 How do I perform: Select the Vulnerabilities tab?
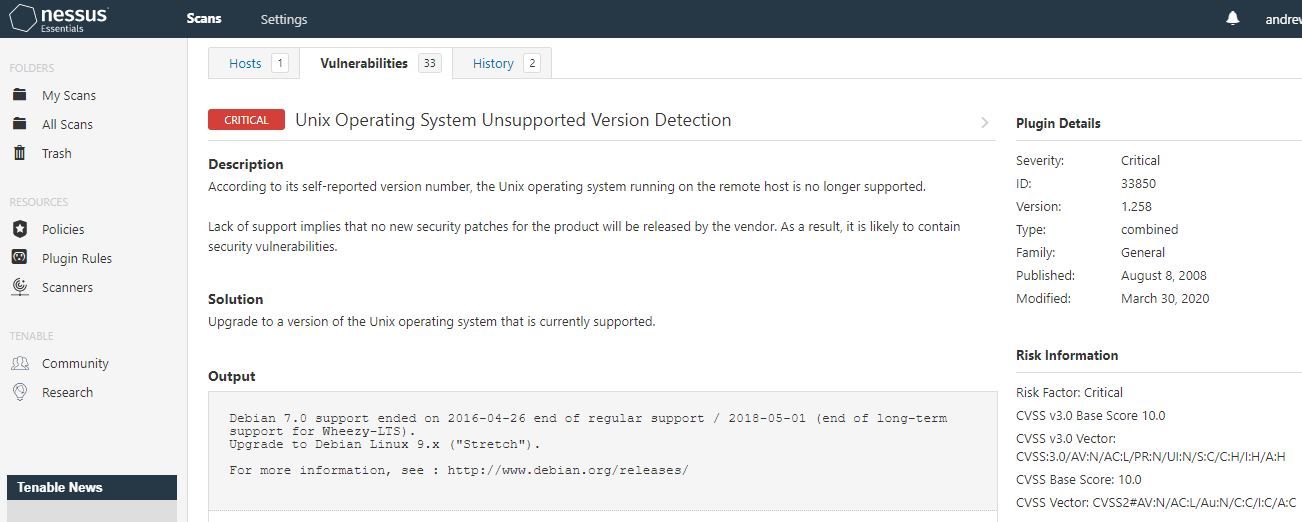click(x=376, y=63)
